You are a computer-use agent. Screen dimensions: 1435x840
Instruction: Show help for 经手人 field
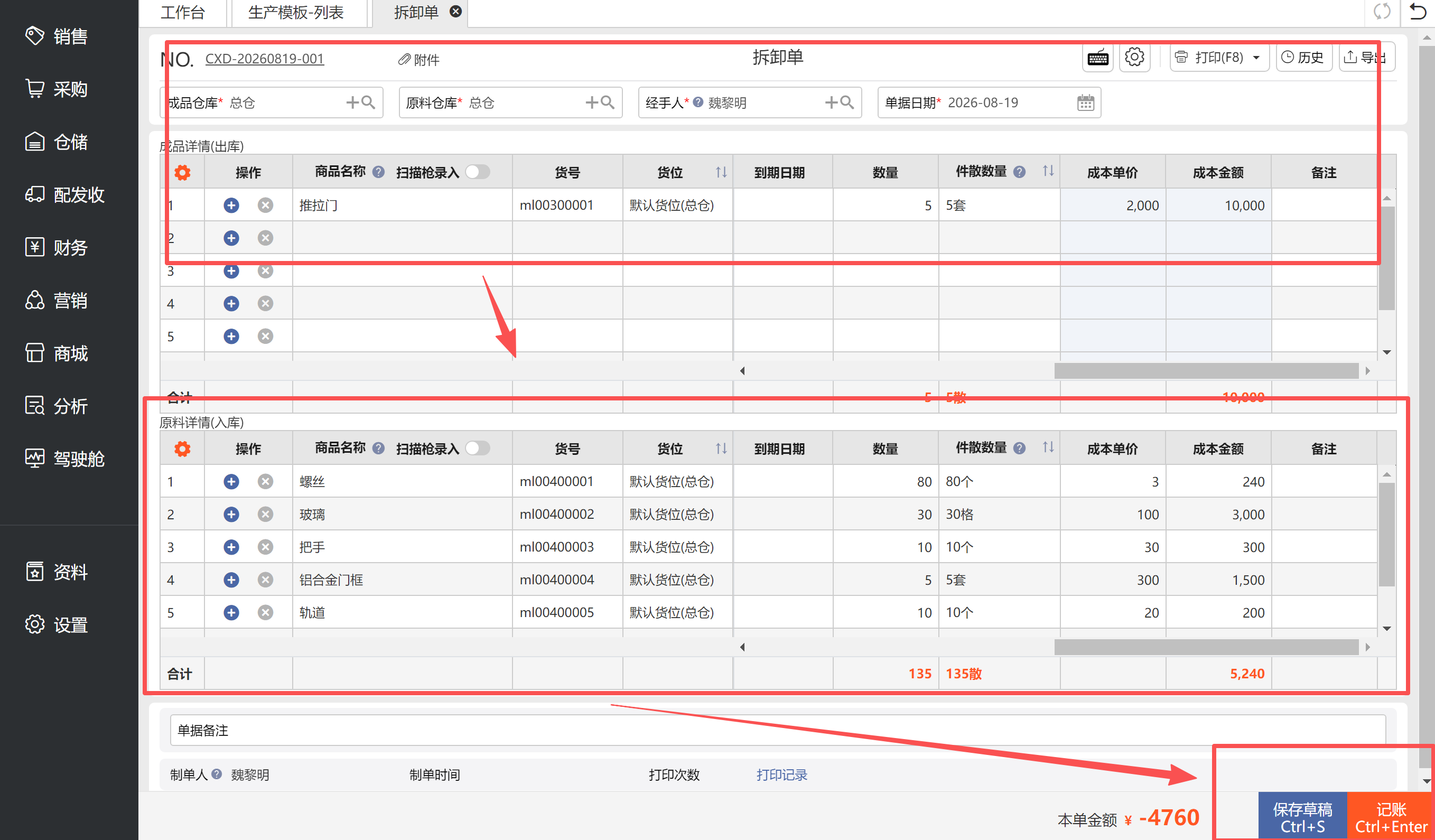tap(697, 102)
